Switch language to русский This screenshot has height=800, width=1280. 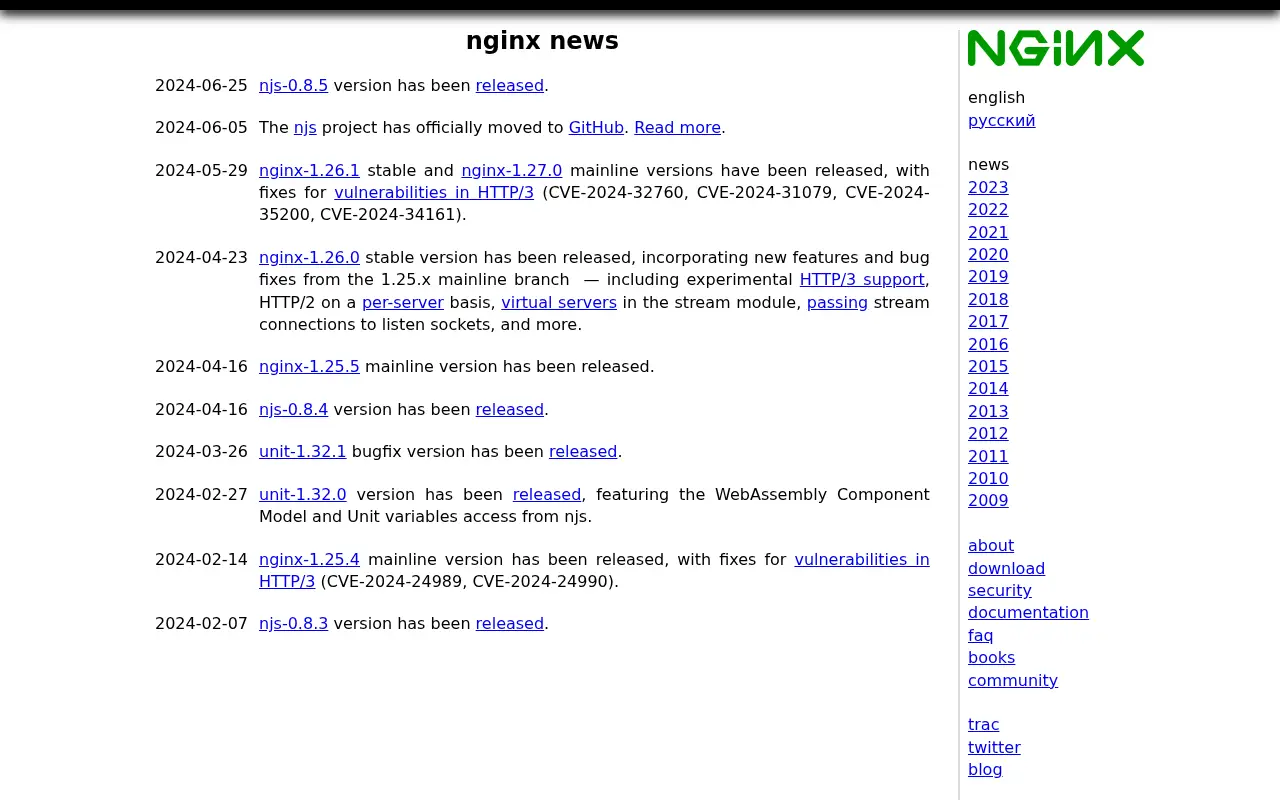tap(1001, 121)
